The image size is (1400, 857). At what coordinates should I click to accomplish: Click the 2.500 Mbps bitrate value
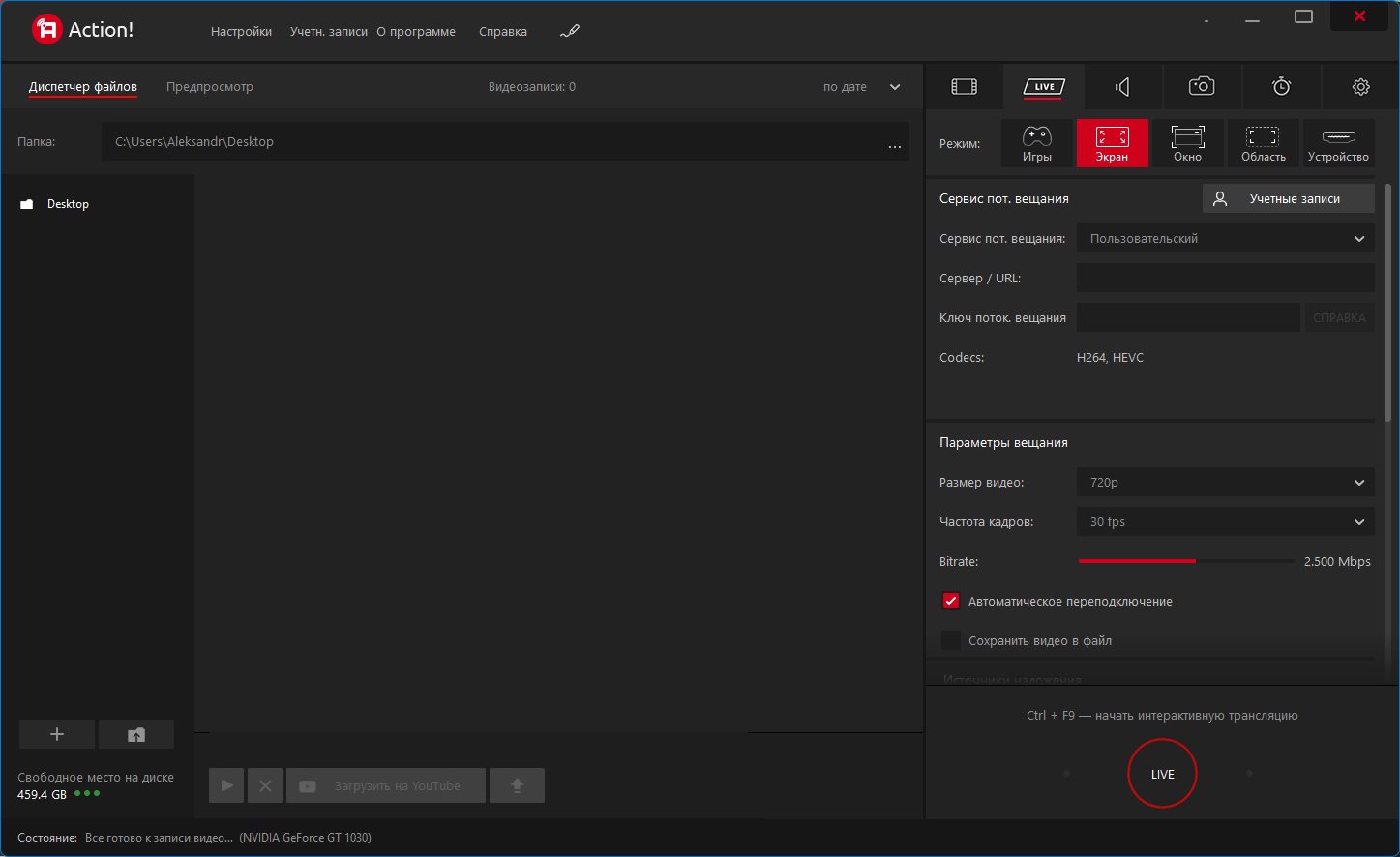pyautogui.click(x=1337, y=561)
